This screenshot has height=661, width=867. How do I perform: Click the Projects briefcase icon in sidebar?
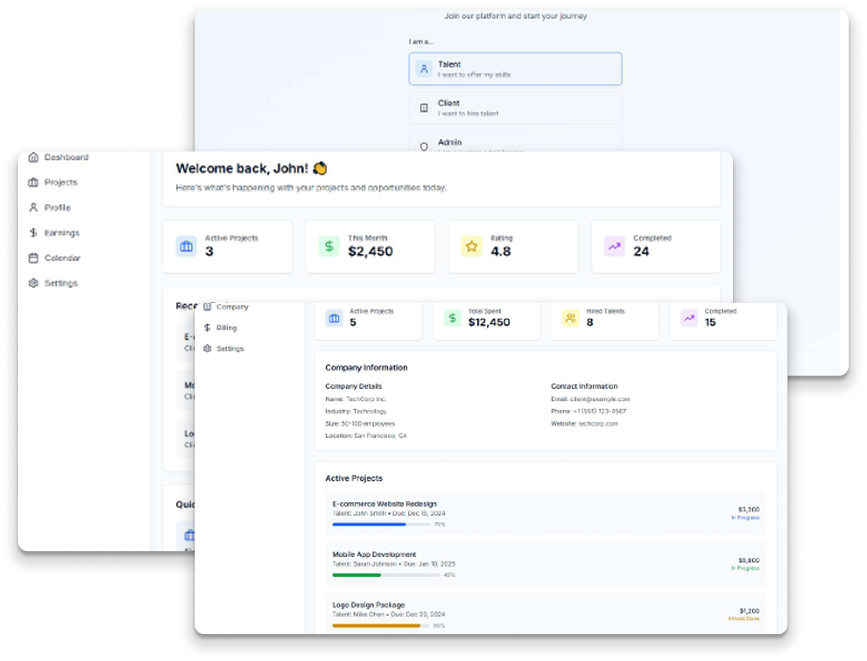point(34,183)
